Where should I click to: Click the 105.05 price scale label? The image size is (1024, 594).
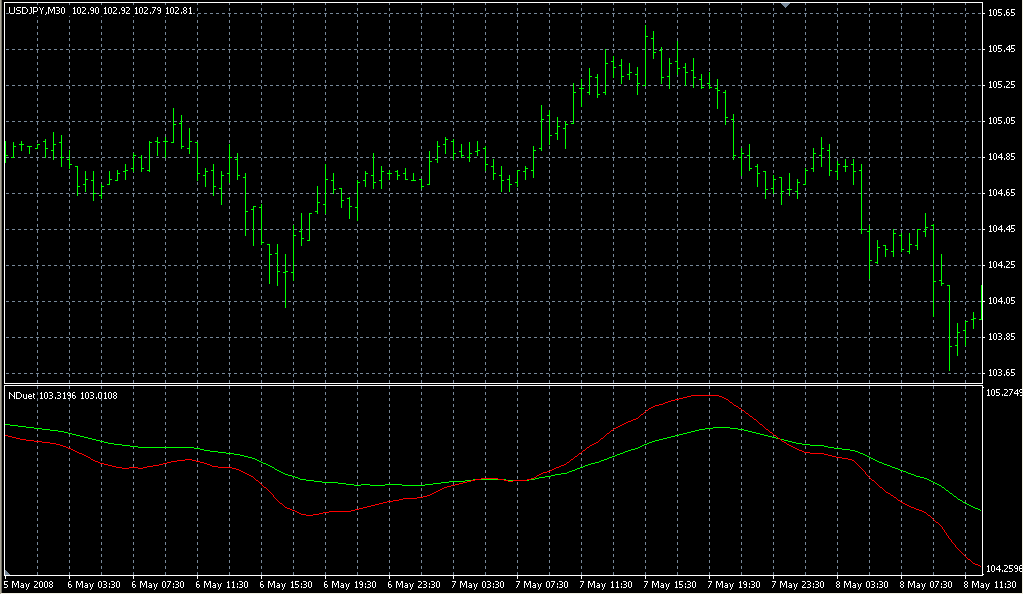(1002, 121)
